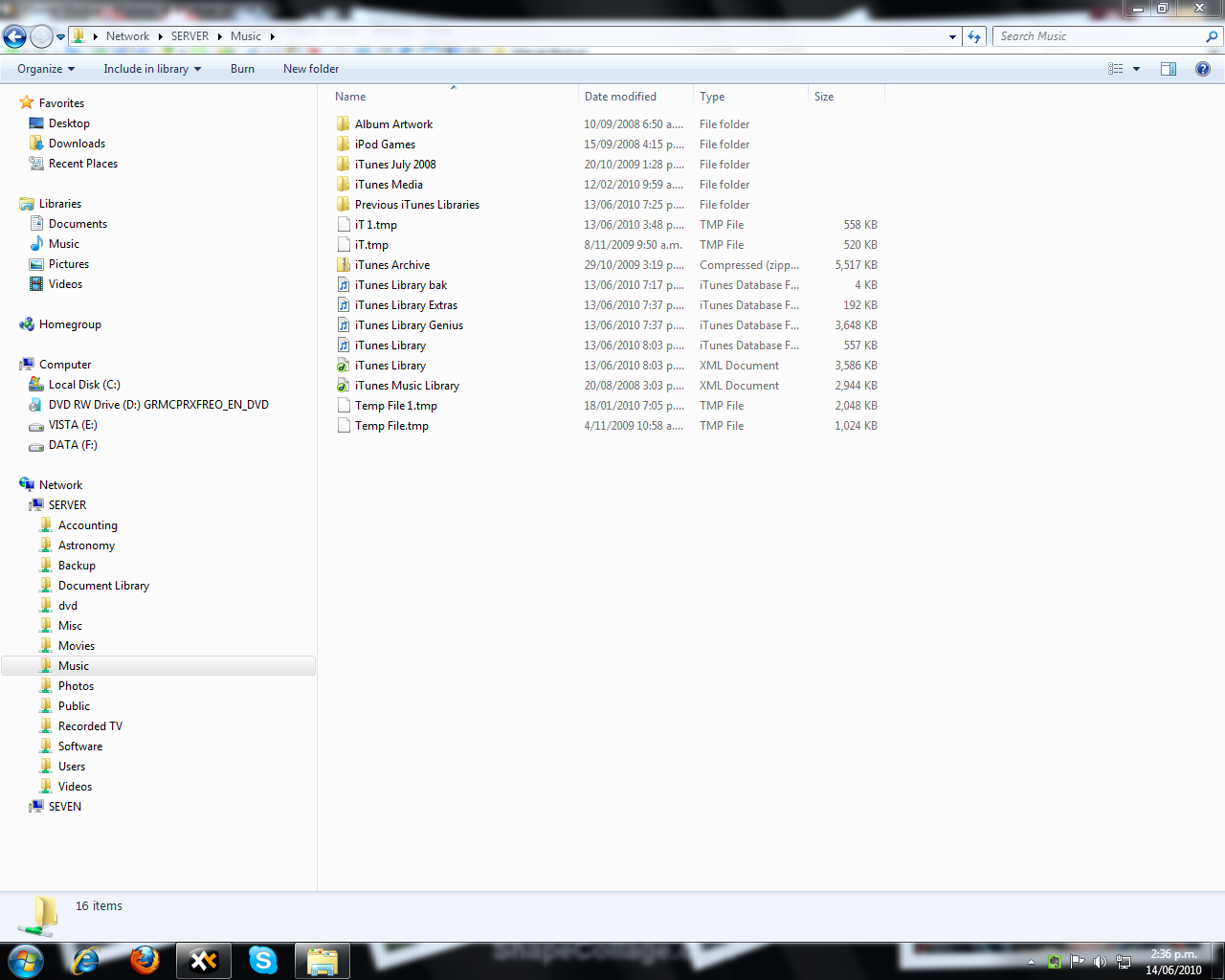Click the Refresh button beside address bar

[974, 36]
